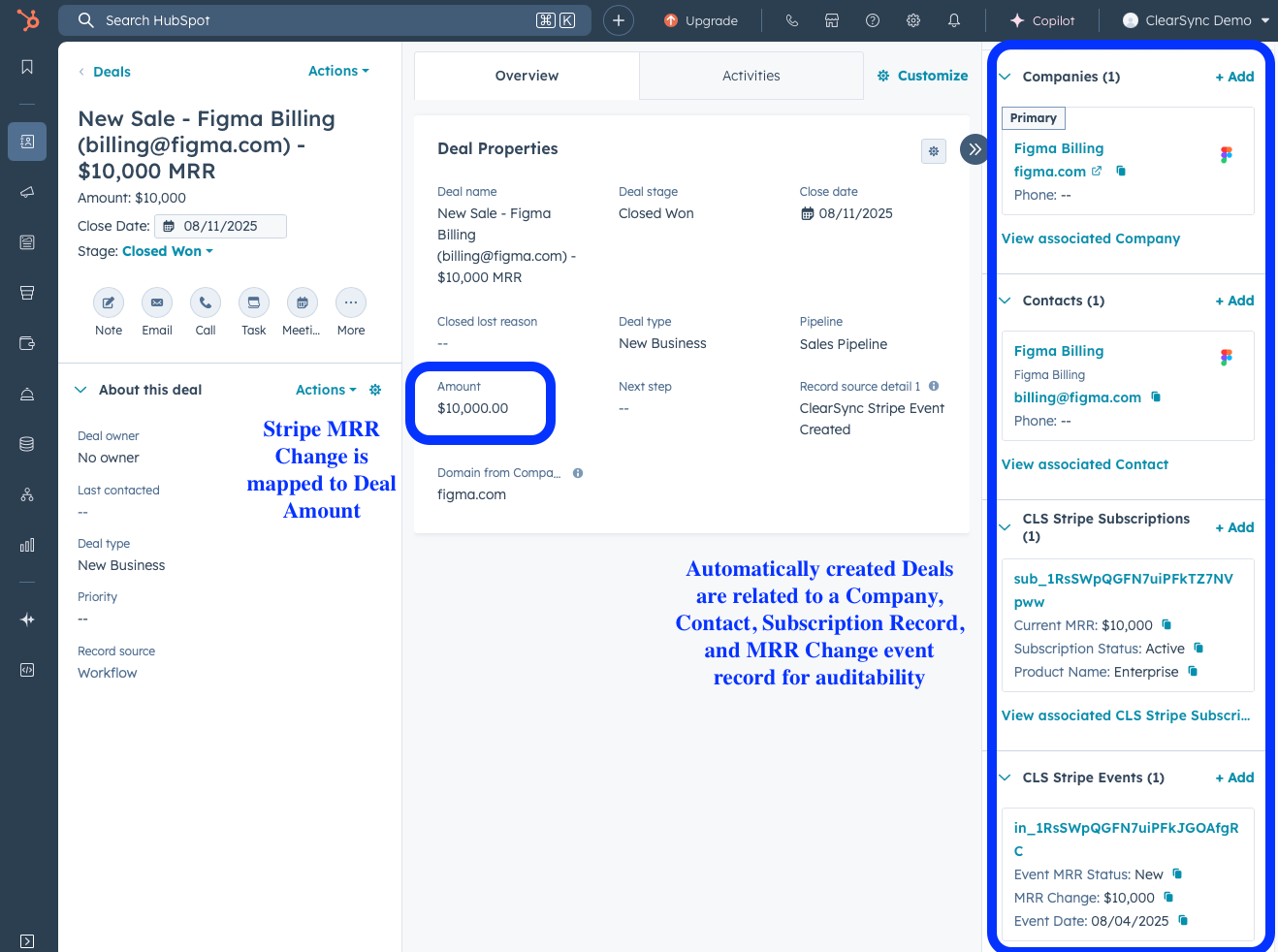Collapse the right sidebar with the double-arrow button
Viewport: 1278px width, 952px height.
pos(974,149)
